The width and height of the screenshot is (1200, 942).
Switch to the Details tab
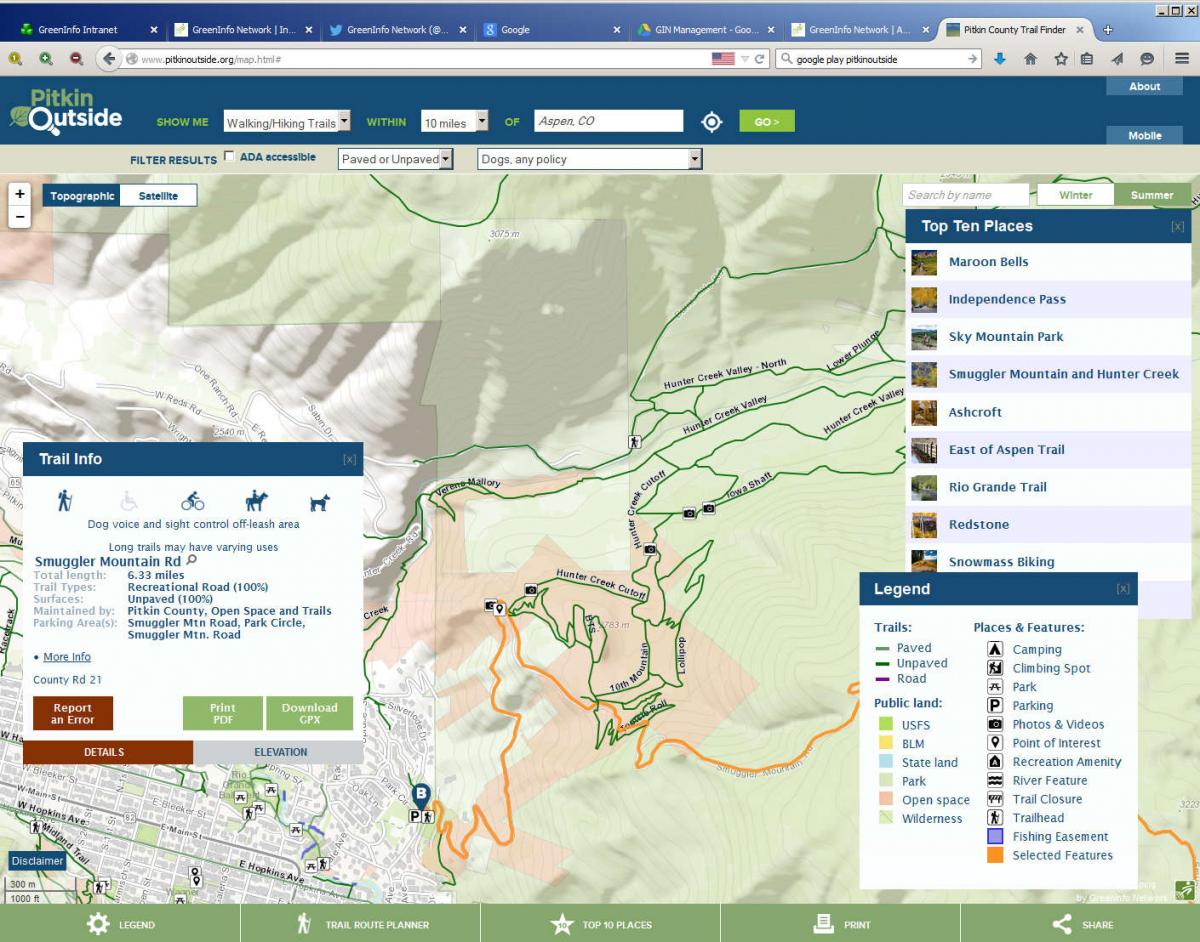[108, 752]
